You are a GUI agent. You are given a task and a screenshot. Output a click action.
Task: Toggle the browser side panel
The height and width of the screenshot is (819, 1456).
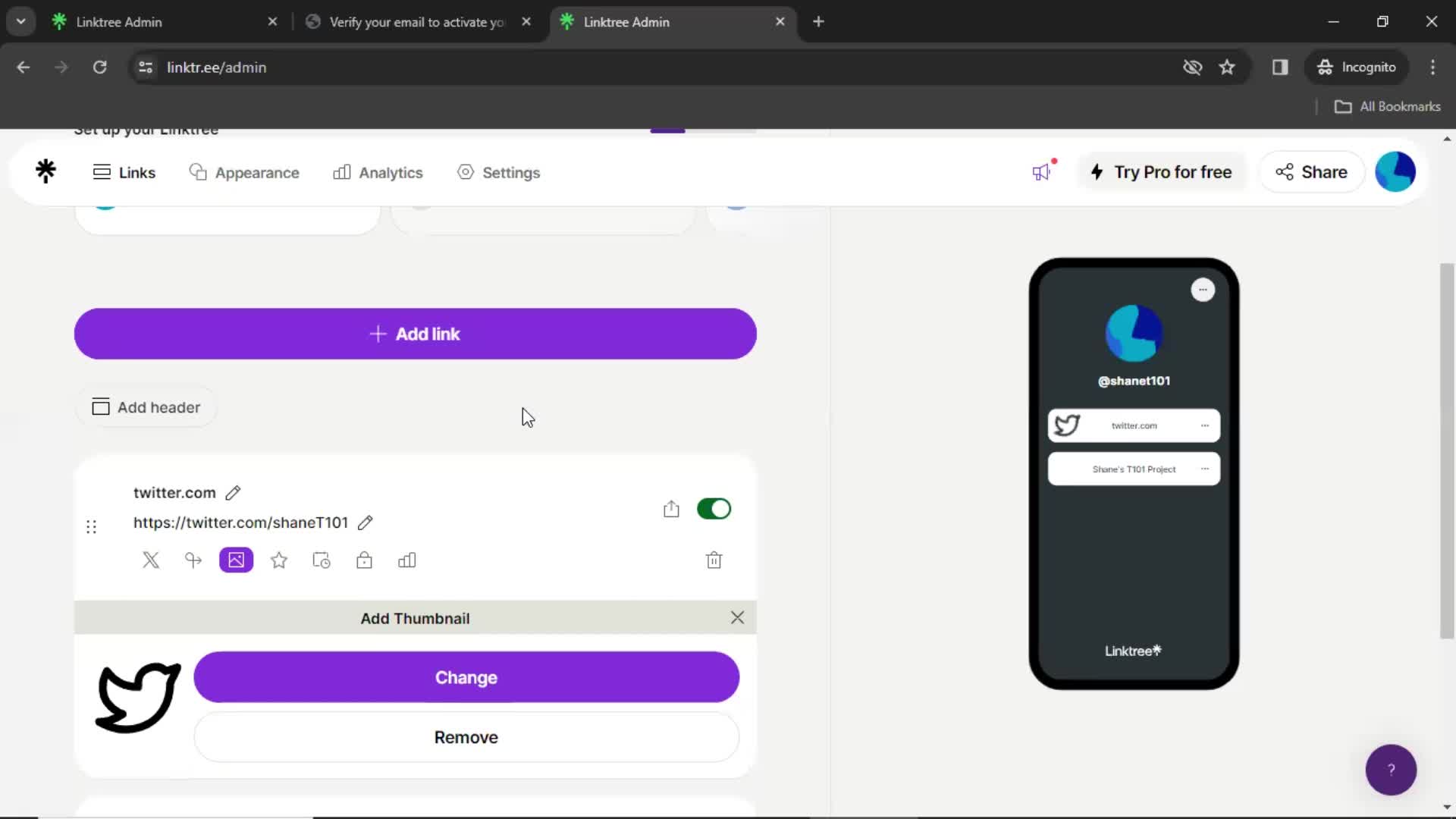point(1280,67)
